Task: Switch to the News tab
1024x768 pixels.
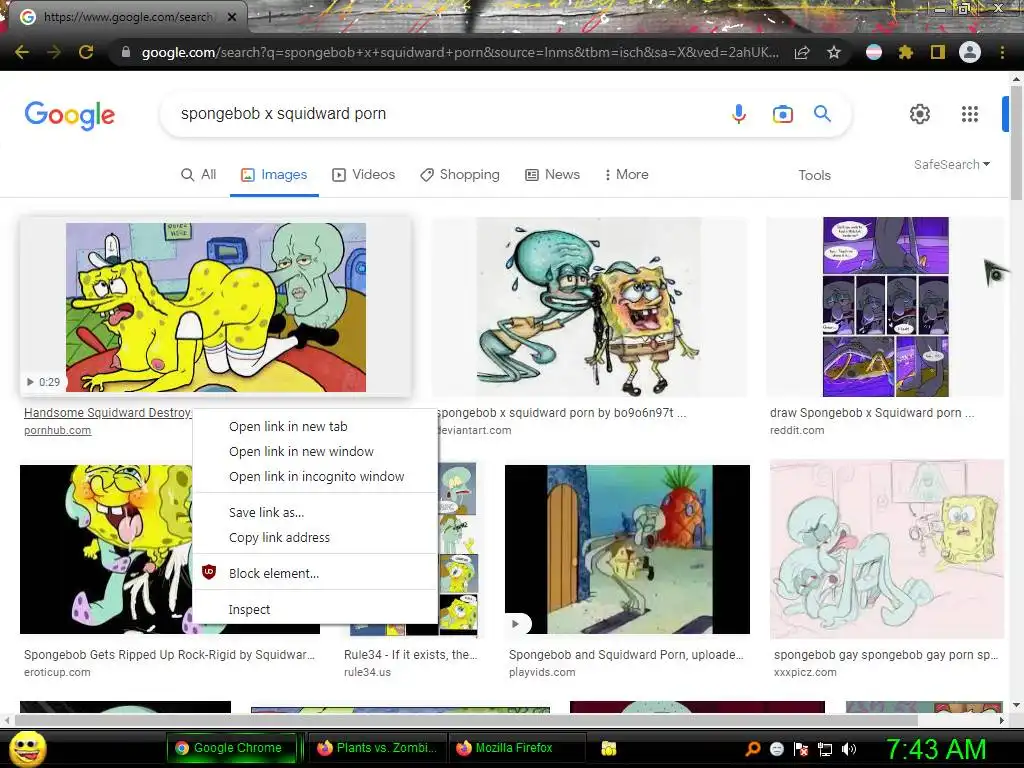Action: tap(552, 174)
